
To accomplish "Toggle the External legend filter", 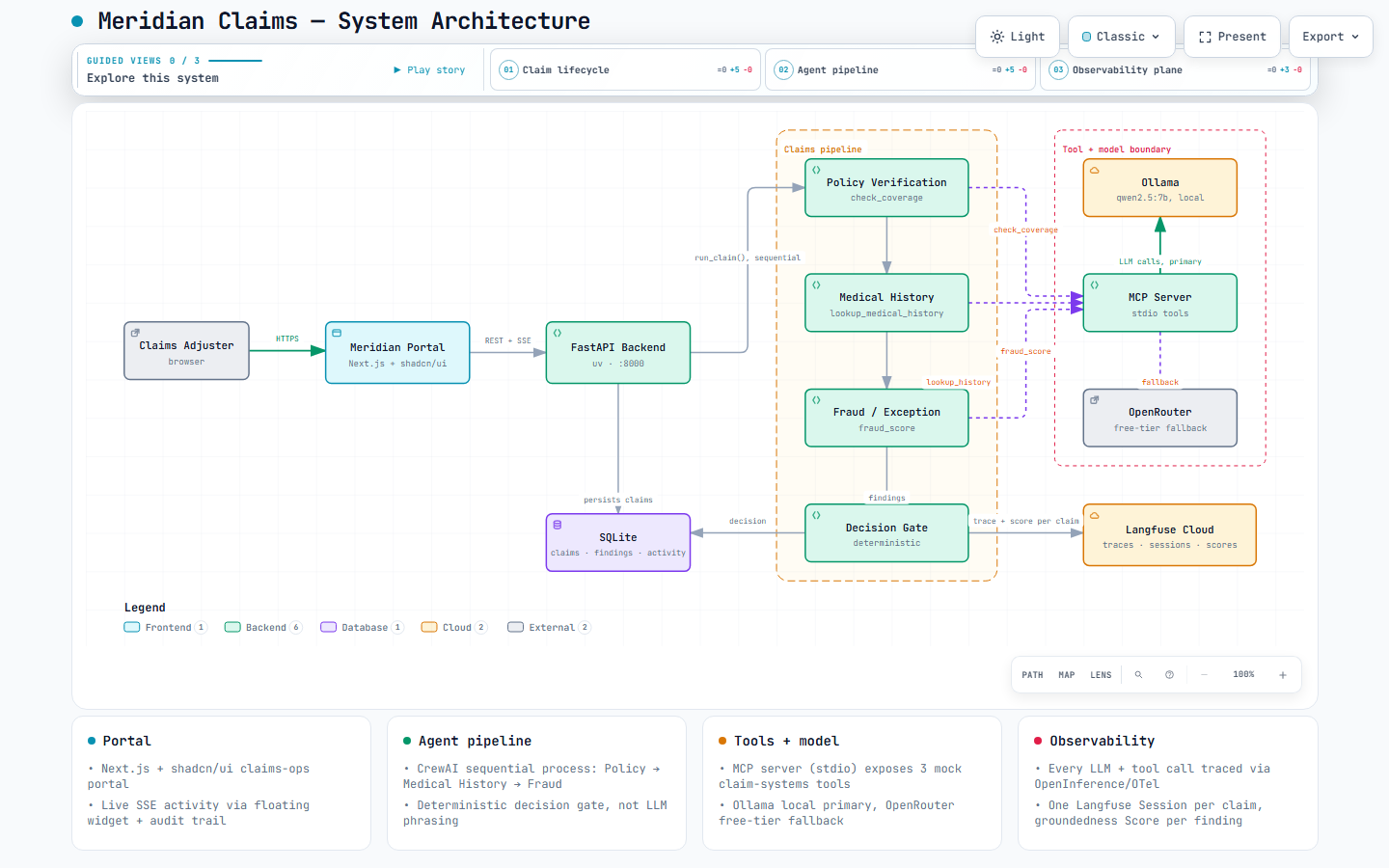I will tap(549, 627).
